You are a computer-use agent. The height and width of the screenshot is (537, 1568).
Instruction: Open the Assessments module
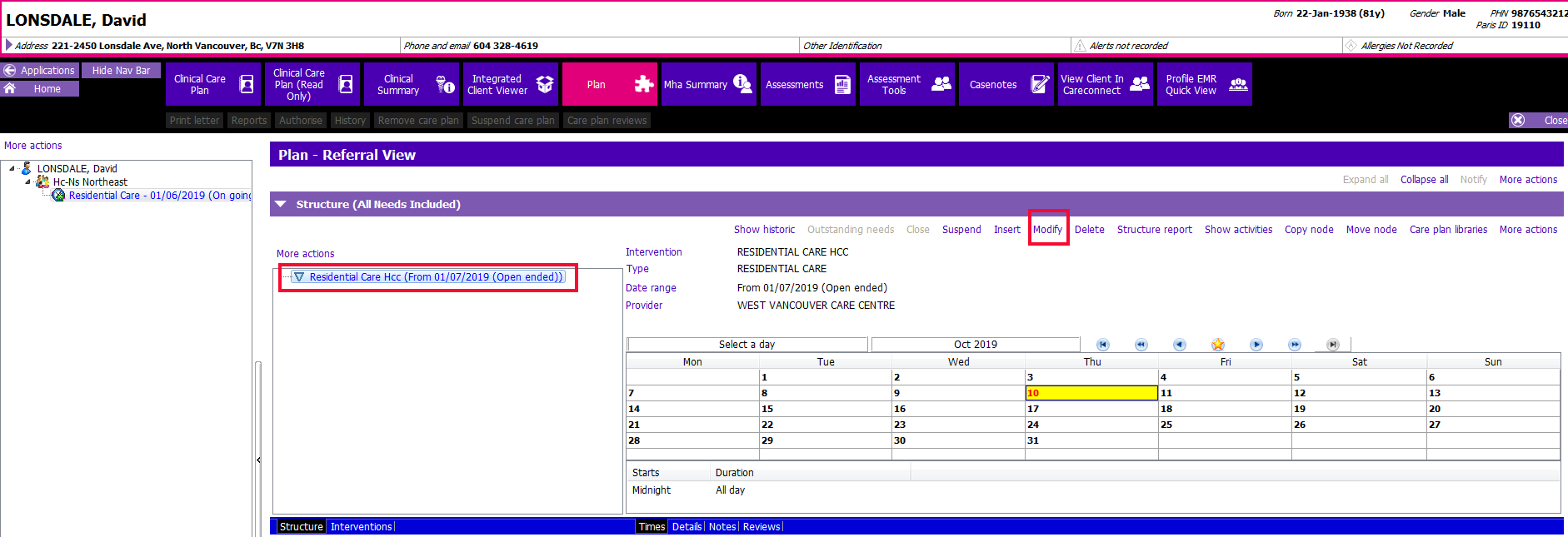tap(808, 84)
